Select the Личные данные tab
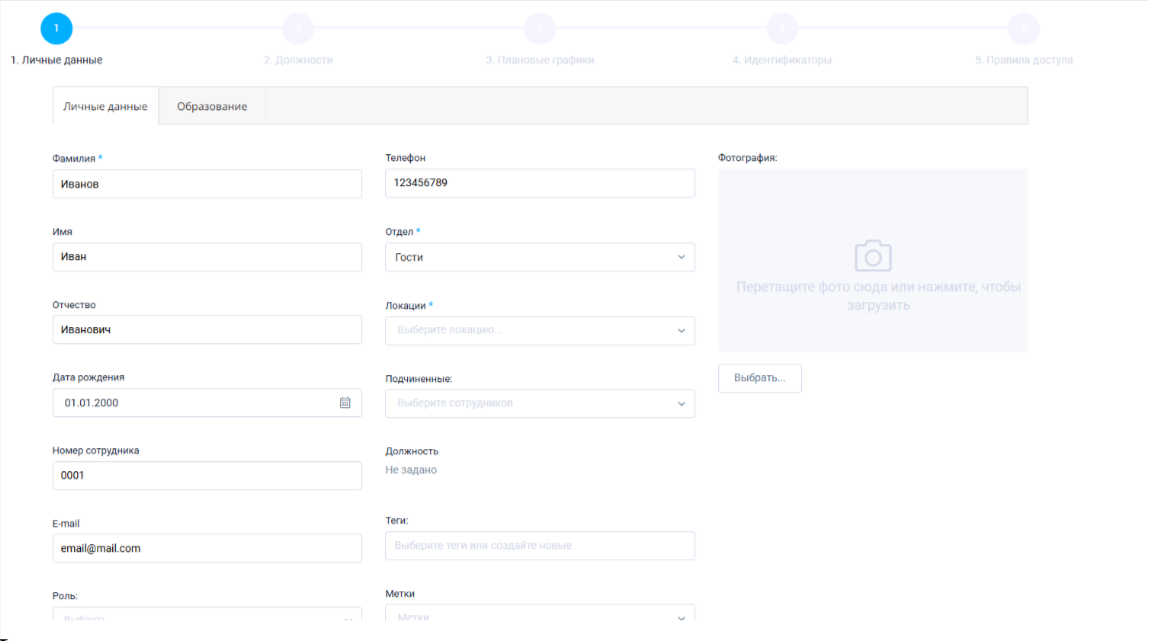The width and height of the screenshot is (1149, 641). pos(105,107)
